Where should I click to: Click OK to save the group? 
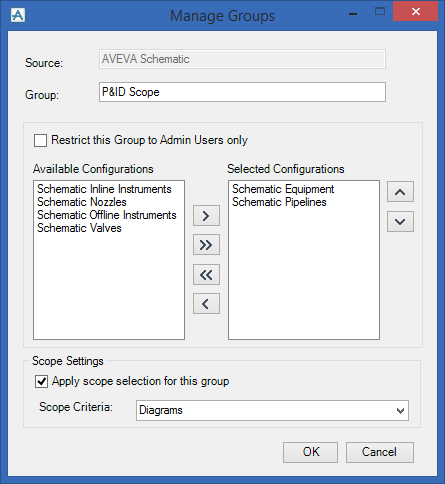(311, 452)
